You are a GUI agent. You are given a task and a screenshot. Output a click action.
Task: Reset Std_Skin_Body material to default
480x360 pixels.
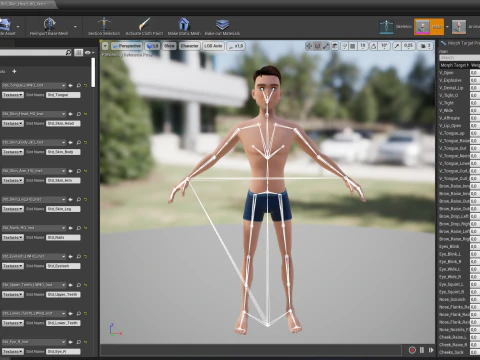coord(86,142)
